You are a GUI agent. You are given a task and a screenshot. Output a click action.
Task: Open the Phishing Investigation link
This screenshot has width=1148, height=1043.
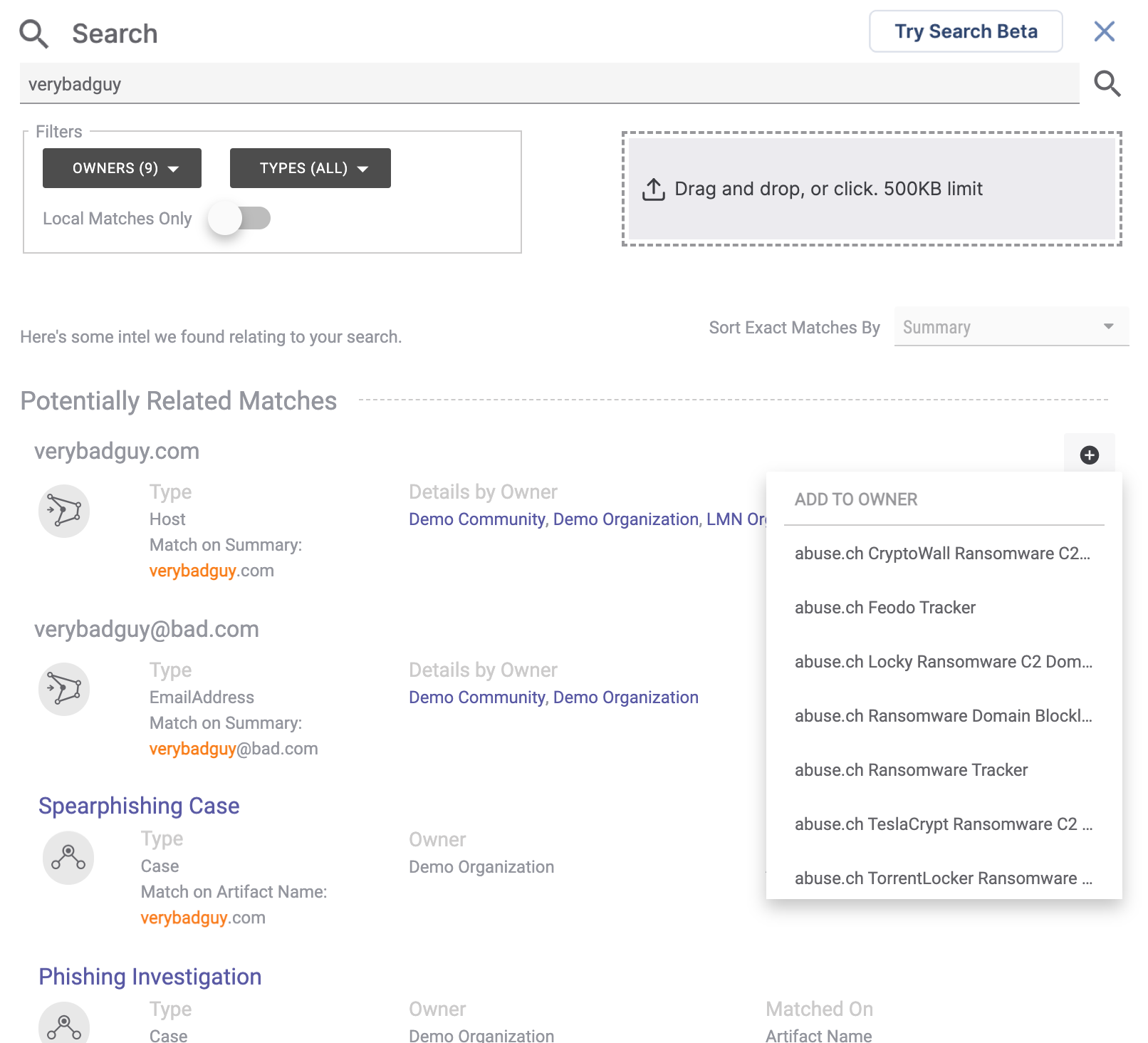click(150, 977)
